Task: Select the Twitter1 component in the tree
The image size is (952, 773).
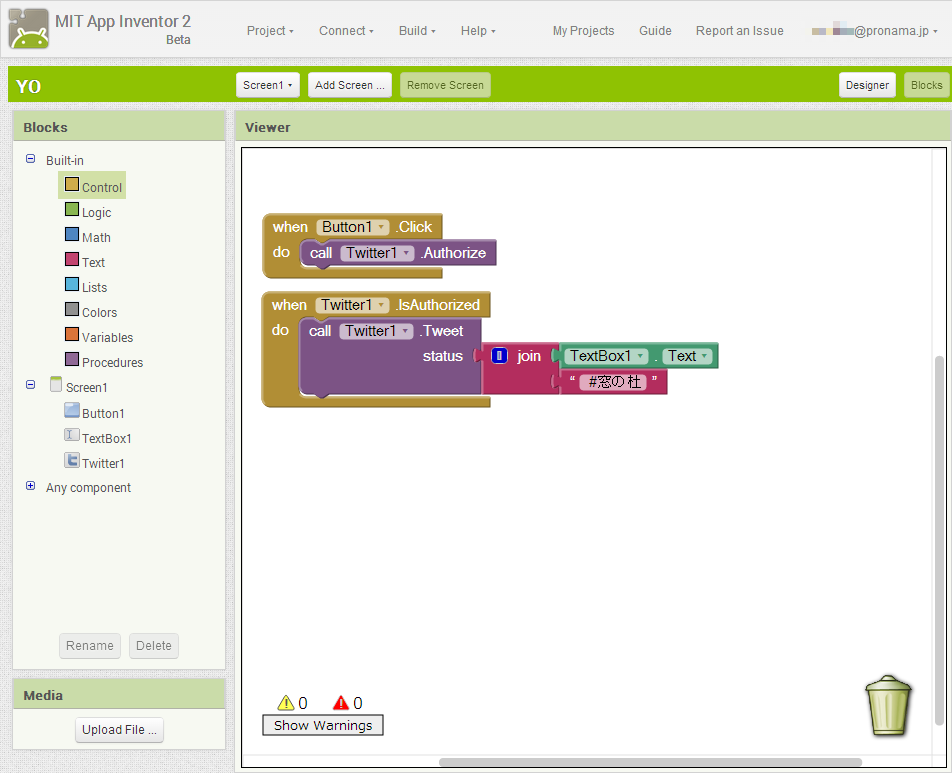Action: pyautogui.click(x=101, y=462)
